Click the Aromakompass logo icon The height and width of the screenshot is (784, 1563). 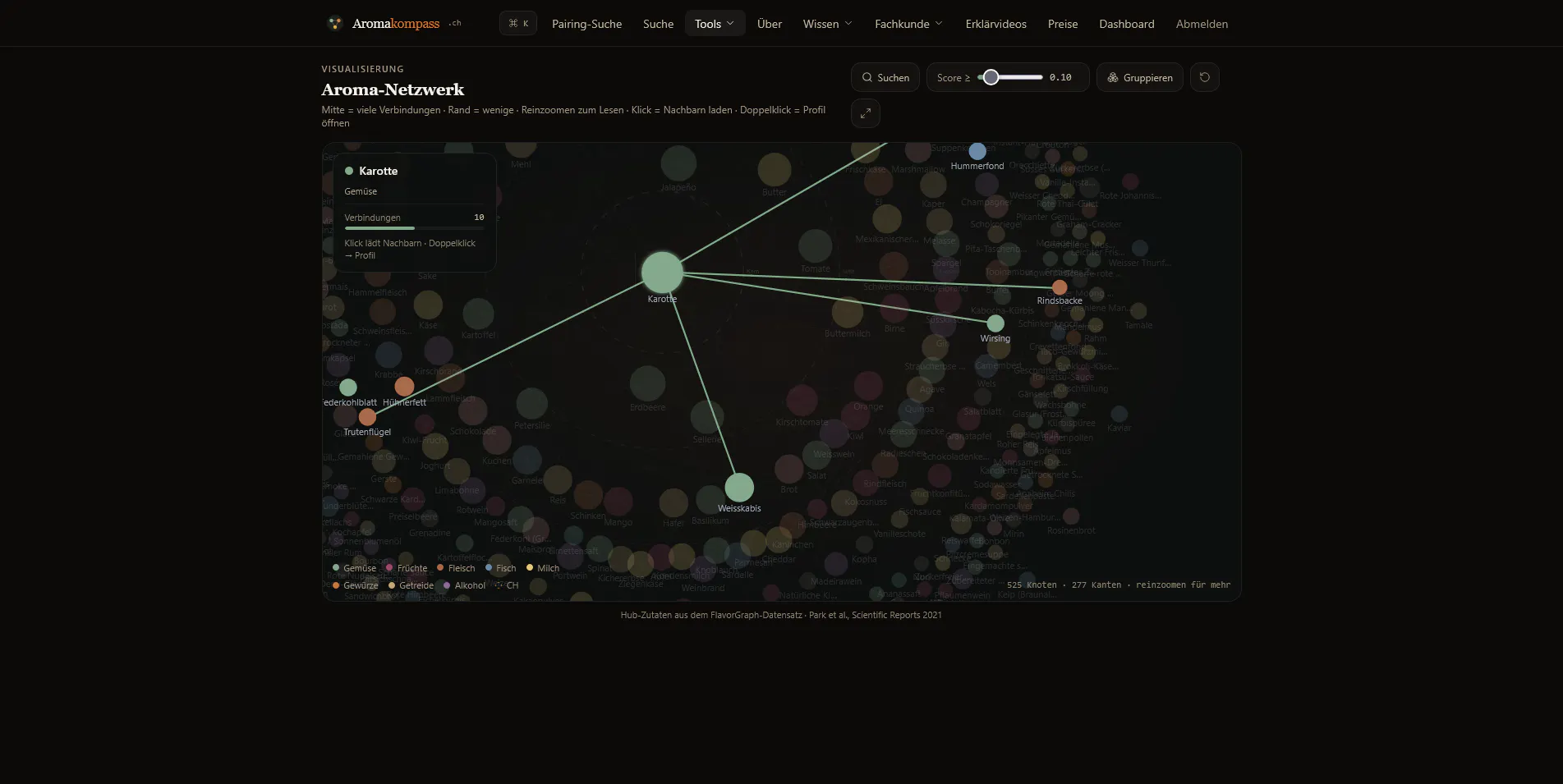(x=334, y=23)
